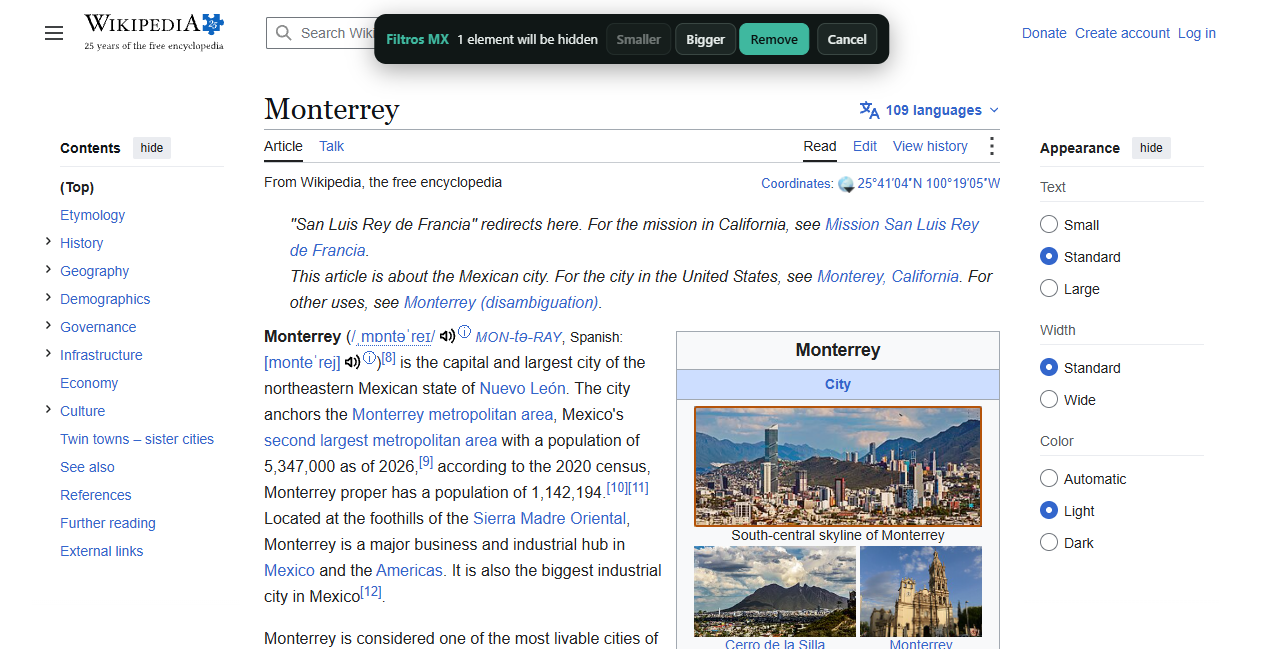This screenshot has height=649, width=1264.
Task: Select Light color mode
Action: point(1049,510)
